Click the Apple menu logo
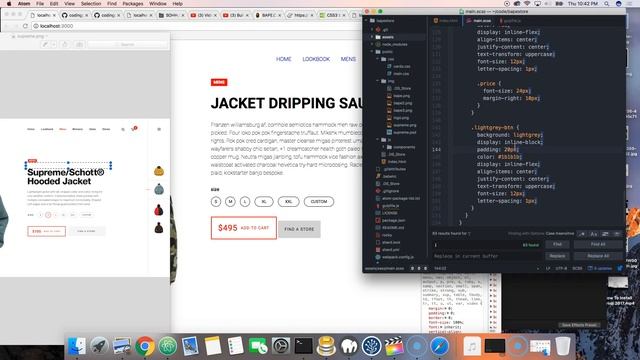 (x=9, y=4)
